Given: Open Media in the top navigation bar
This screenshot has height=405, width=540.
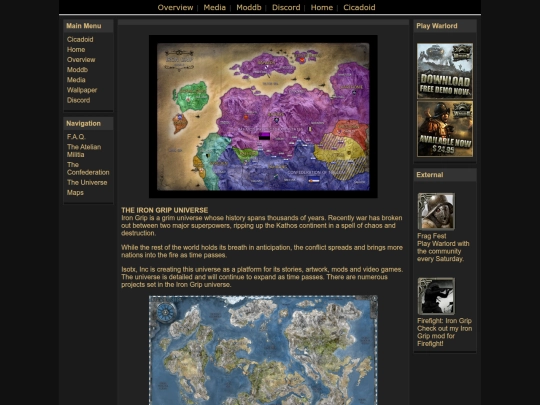Looking at the screenshot, I should coord(214,7).
